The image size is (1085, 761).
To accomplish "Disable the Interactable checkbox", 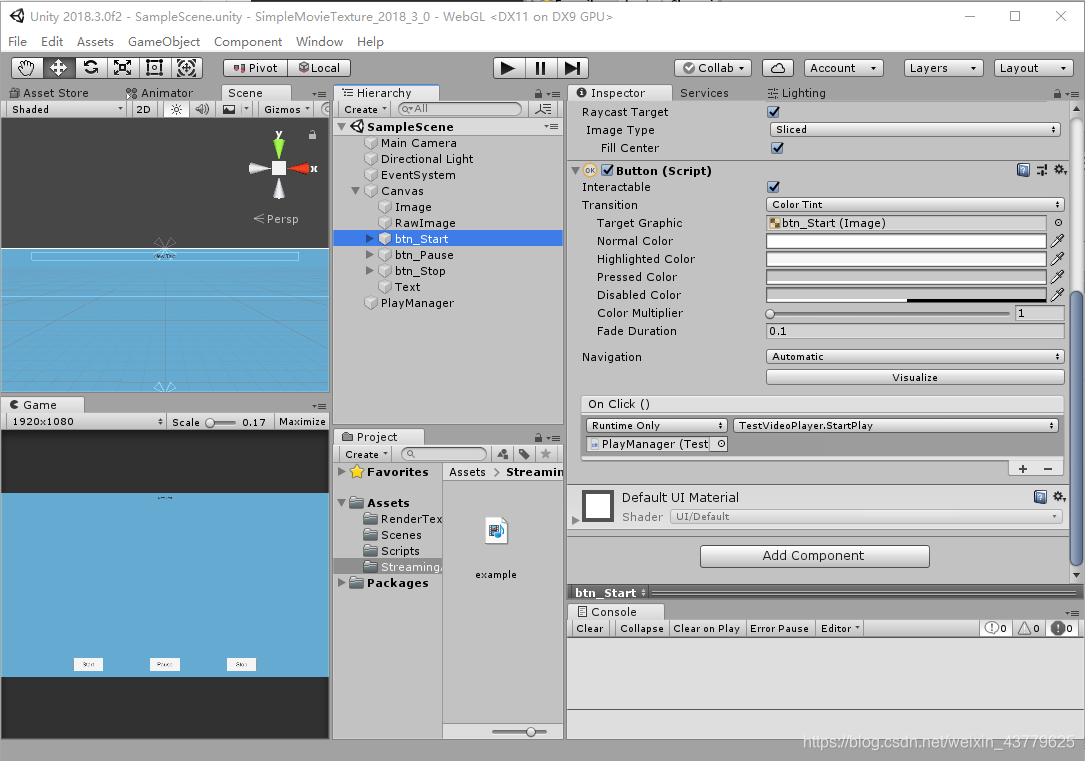I will [x=772, y=186].
